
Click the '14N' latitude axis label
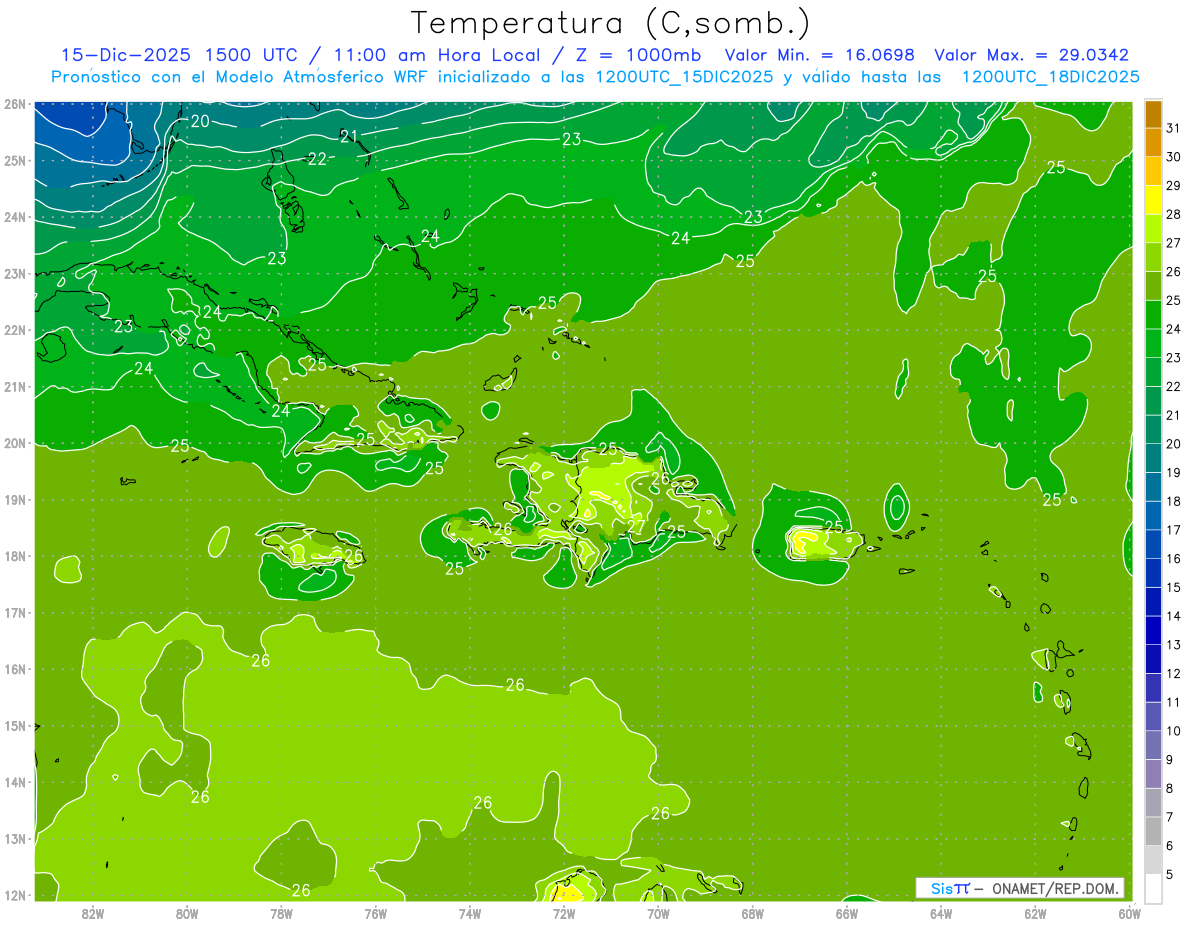pyautogui.click(x=15, y=782)
